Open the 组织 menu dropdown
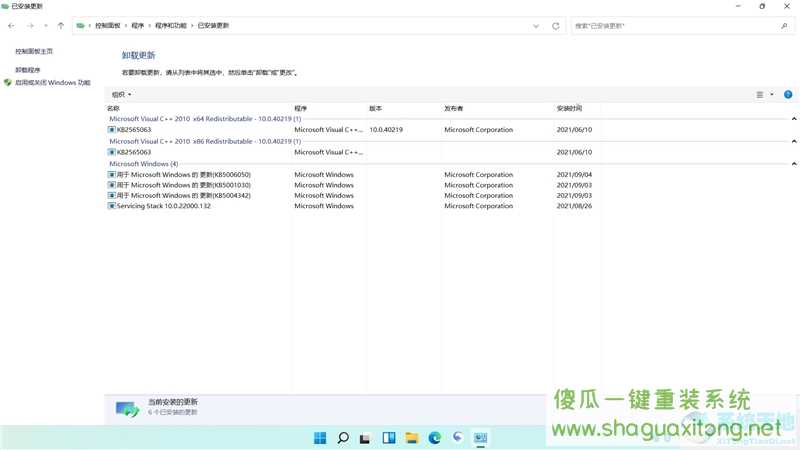 [121, 94]
